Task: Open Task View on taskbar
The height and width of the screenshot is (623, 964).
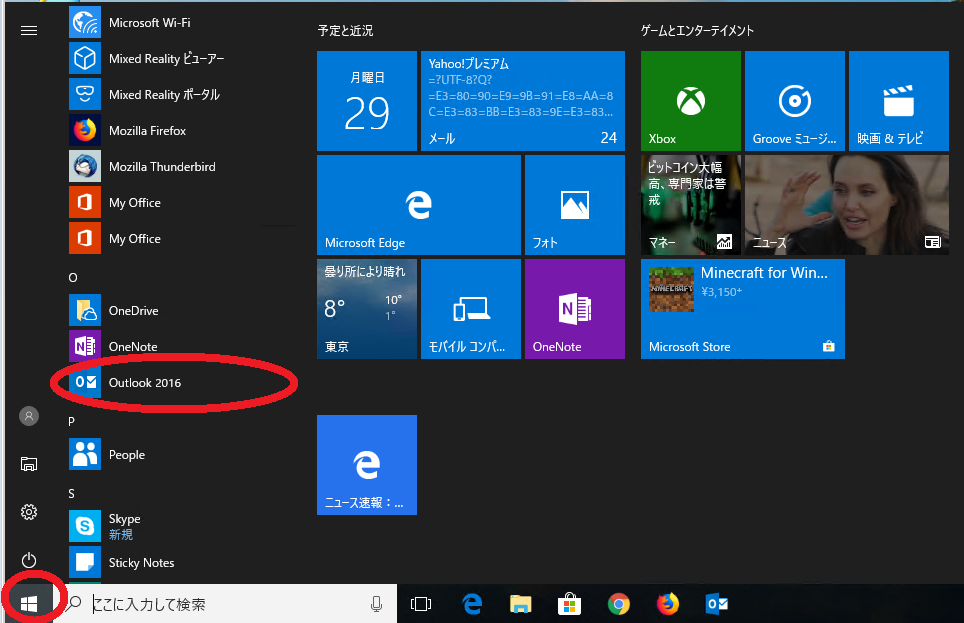Action: (x=421, y=604)
